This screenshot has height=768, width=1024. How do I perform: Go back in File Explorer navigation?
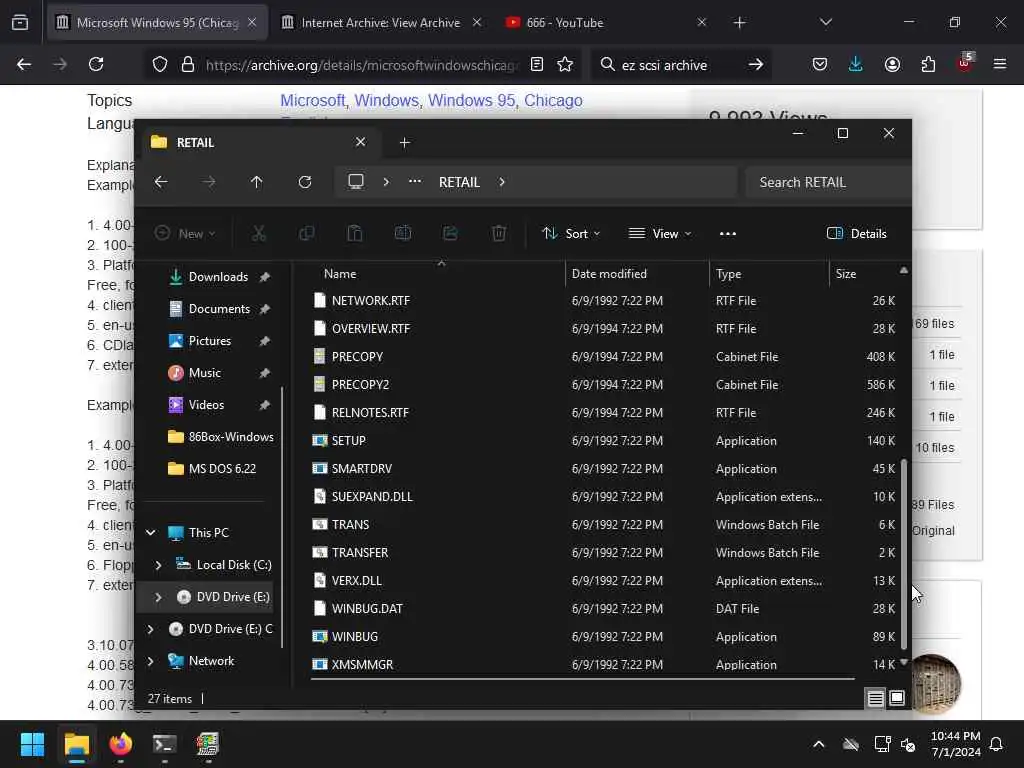161,182
